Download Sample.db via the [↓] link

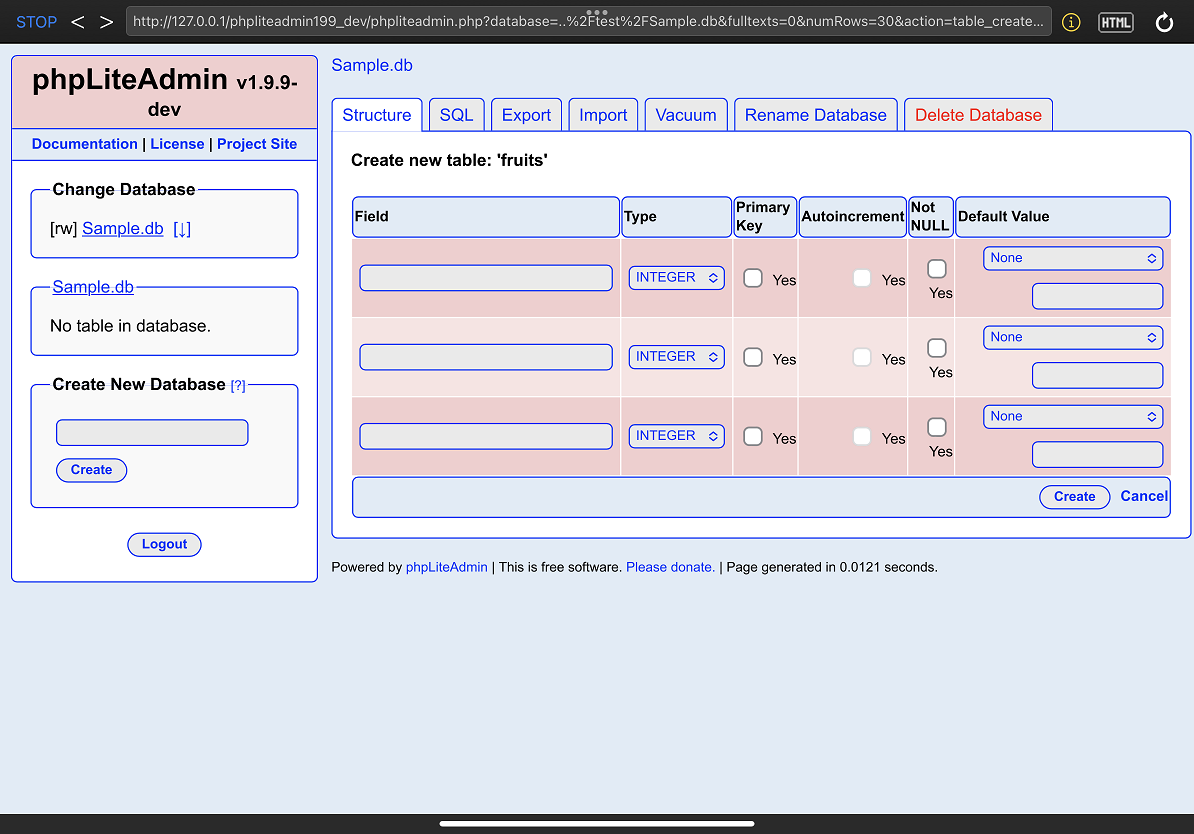tap(182, 228)
